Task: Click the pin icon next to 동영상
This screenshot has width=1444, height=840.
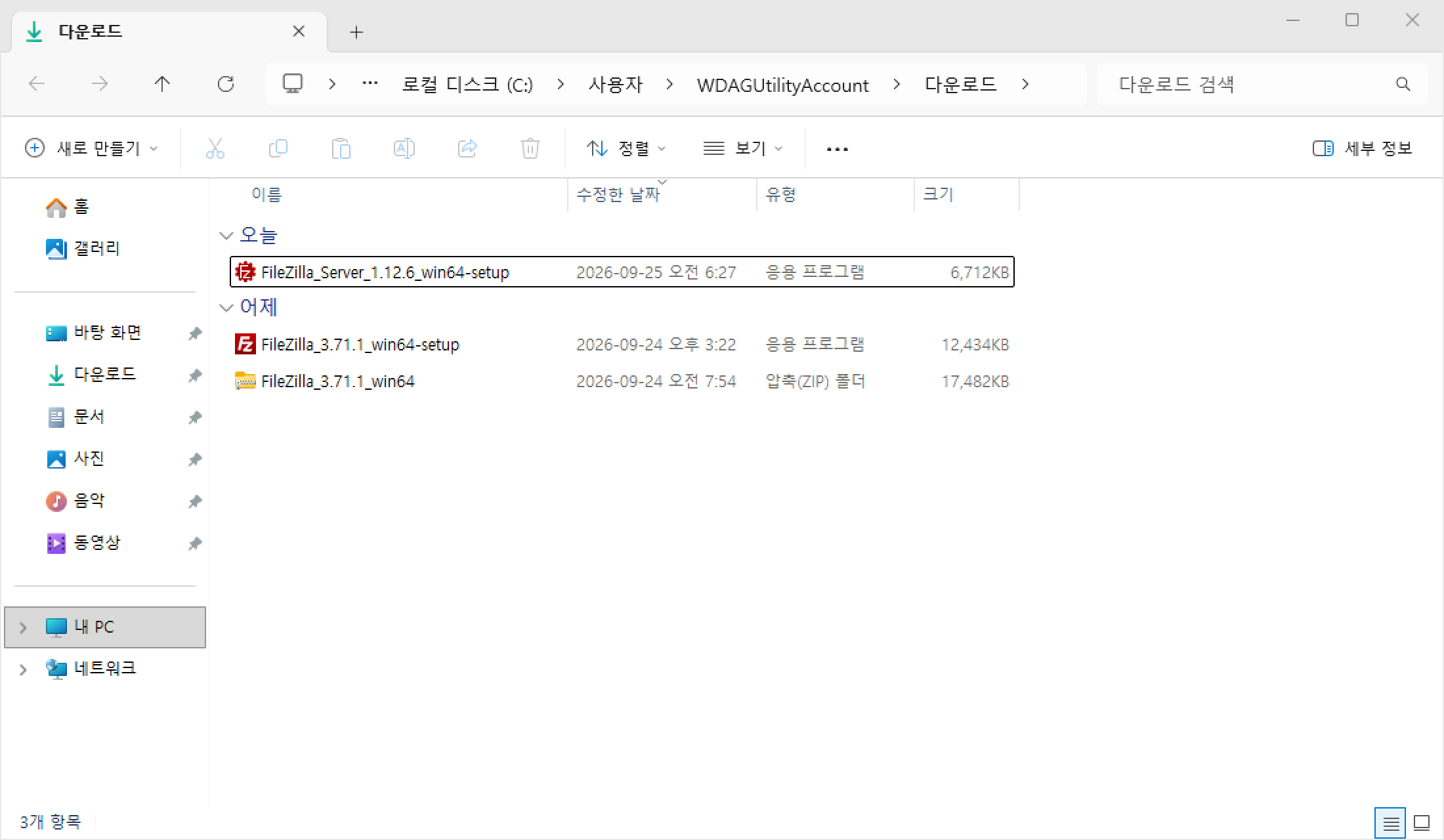Action: click(195, 543)
